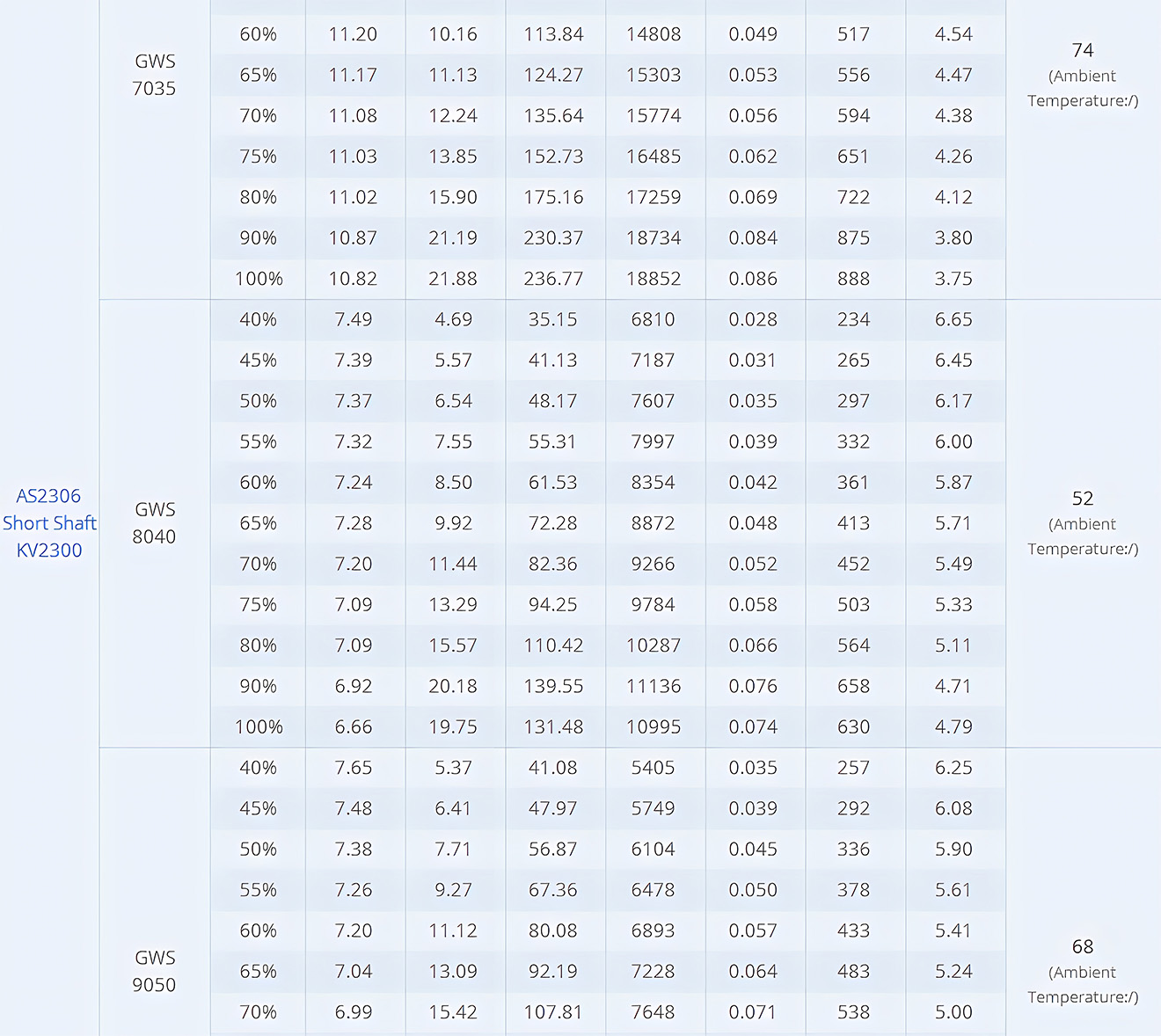Select the 107.81 value cell

tap(553, 1012)
